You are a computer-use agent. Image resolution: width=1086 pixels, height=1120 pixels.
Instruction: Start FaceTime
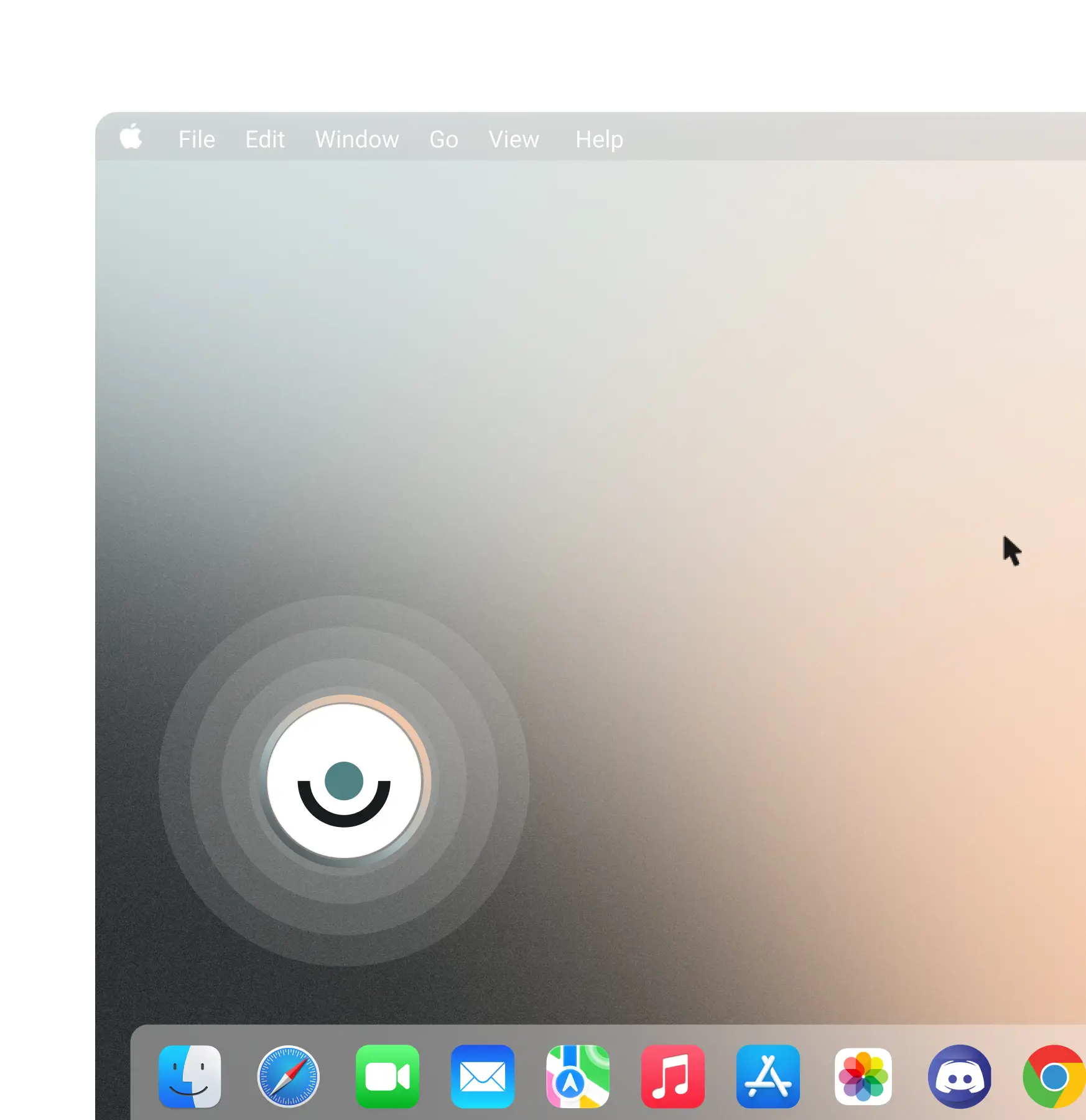(x=388, y=1076)
